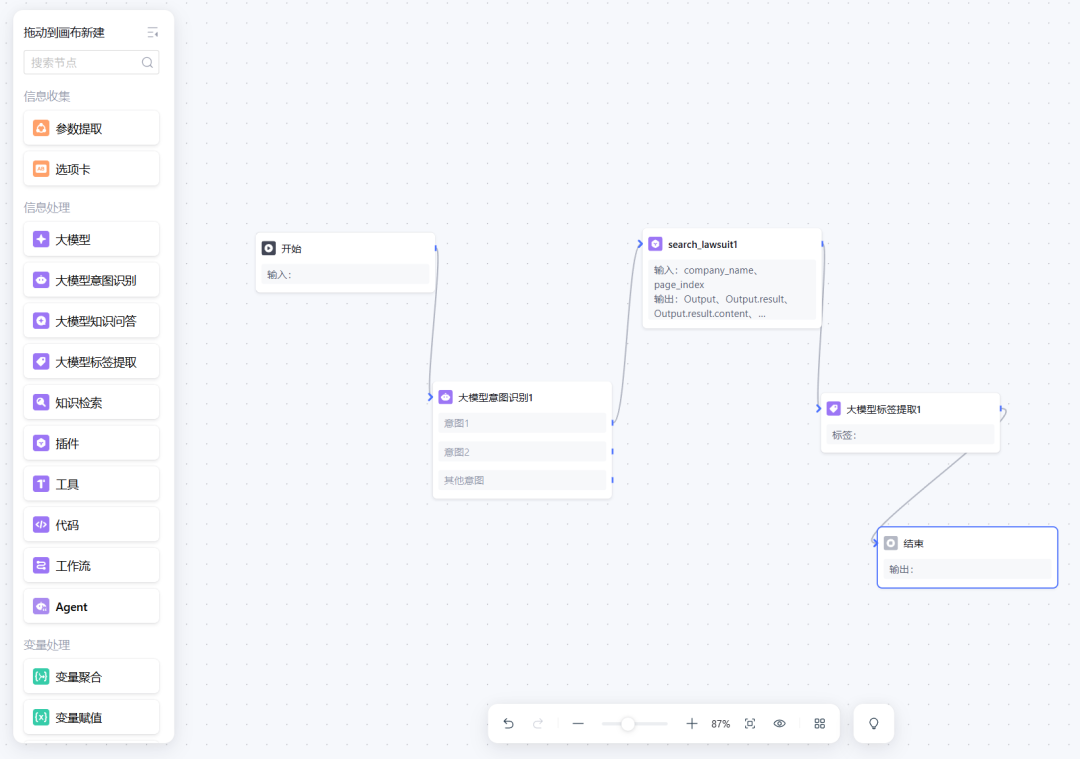Open the lightbulb tips button
Image resolution: width=1080 pixels, height=759 pixels.
point(873,723)
